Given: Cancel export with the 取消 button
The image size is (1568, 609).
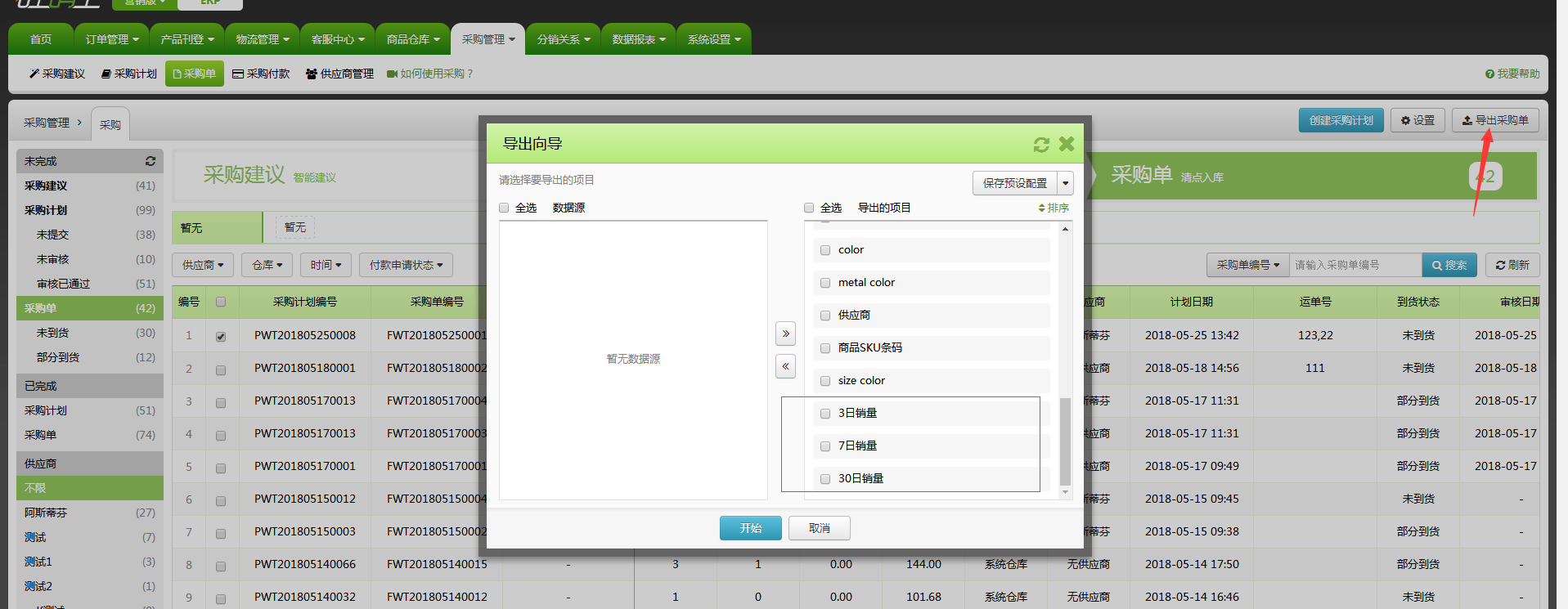Looking at the screenshot, I should coord(820,528).
